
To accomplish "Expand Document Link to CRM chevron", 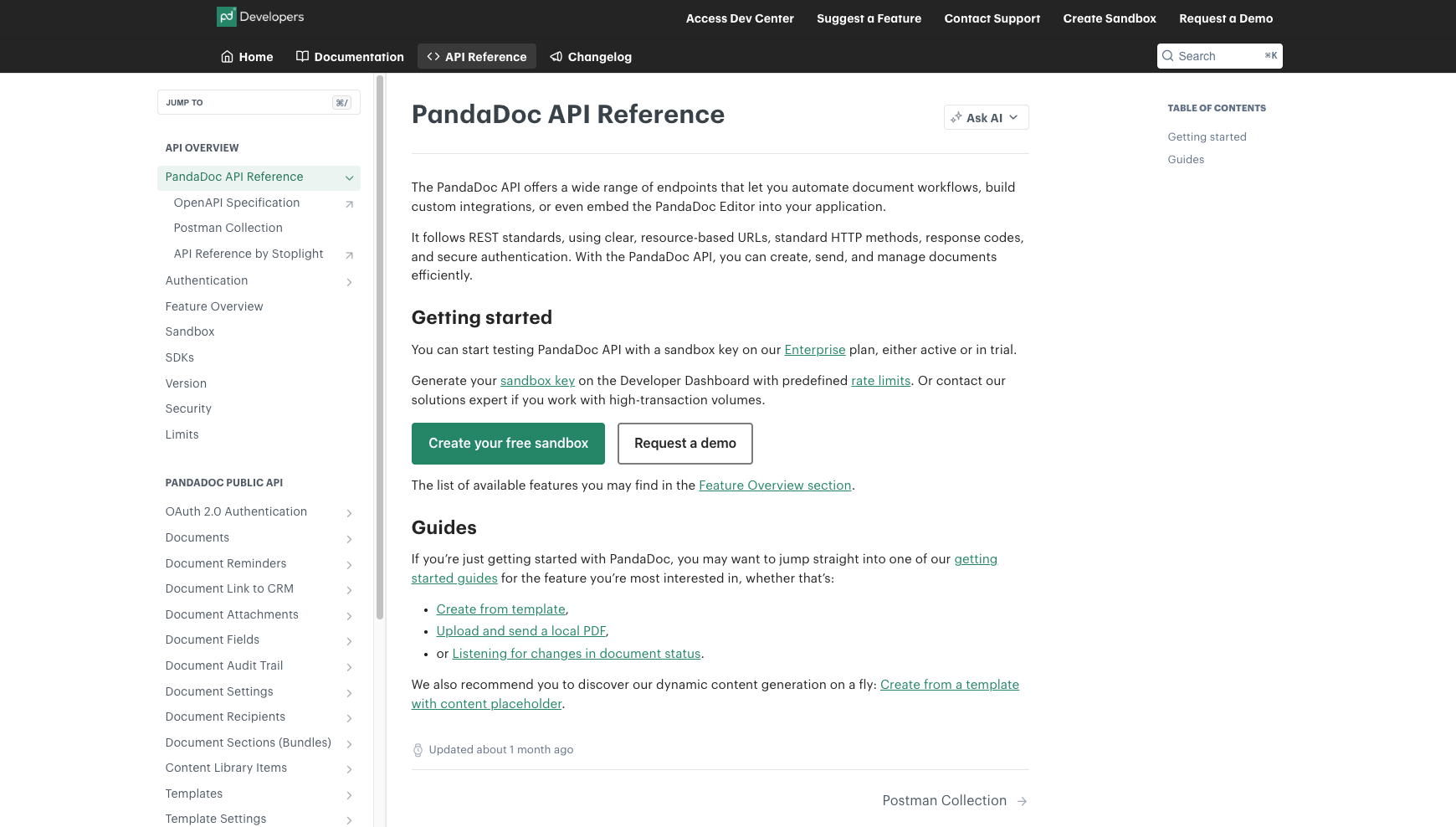I will 350,590.
